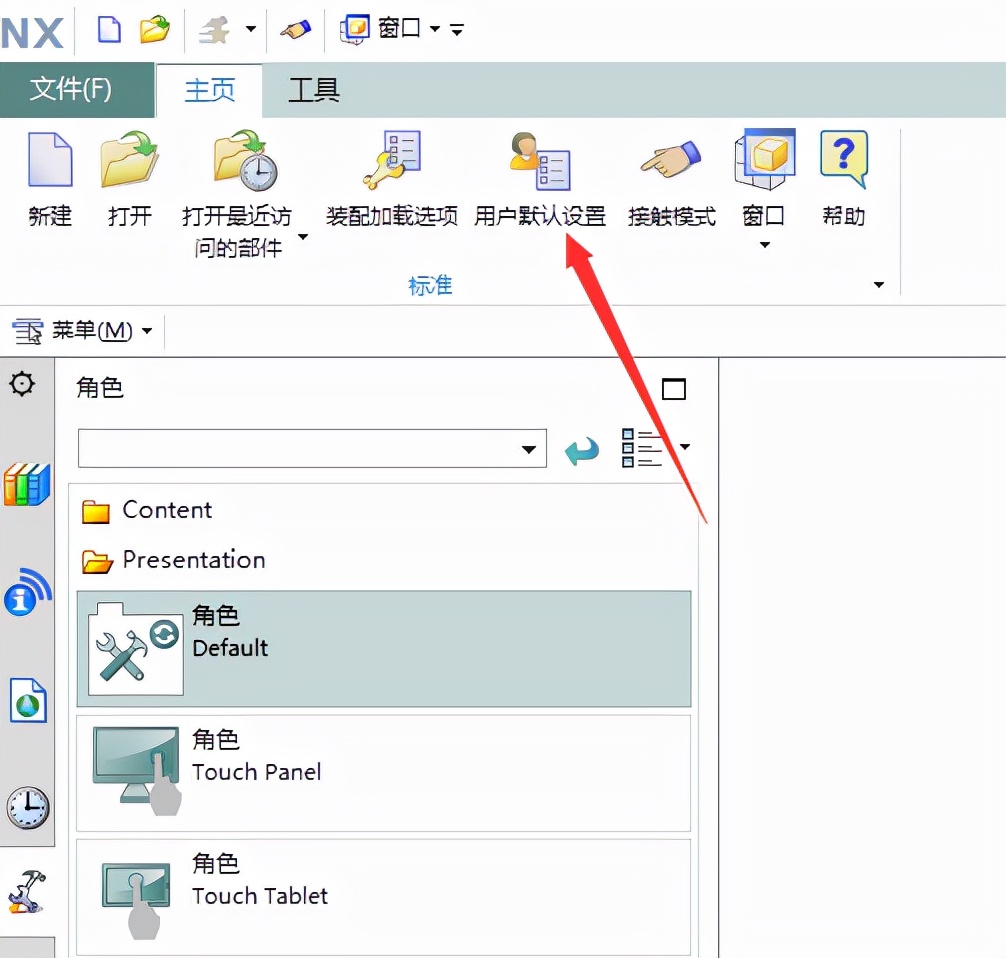Image resolution: width=1006 pixels, height=958 pixels.
Task: Click the pointing-hand touch mode icon in top toolbar
Action: (x=296, y=30)
